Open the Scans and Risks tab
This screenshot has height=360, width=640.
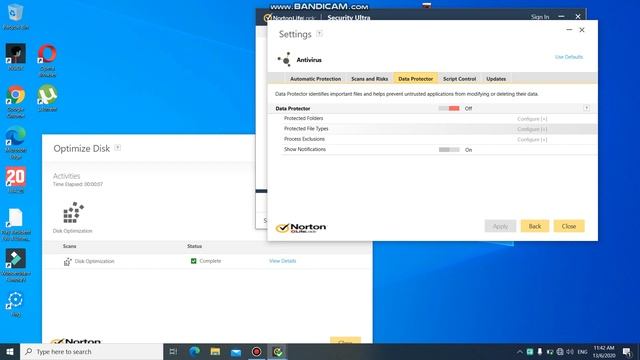coord(369,79)
